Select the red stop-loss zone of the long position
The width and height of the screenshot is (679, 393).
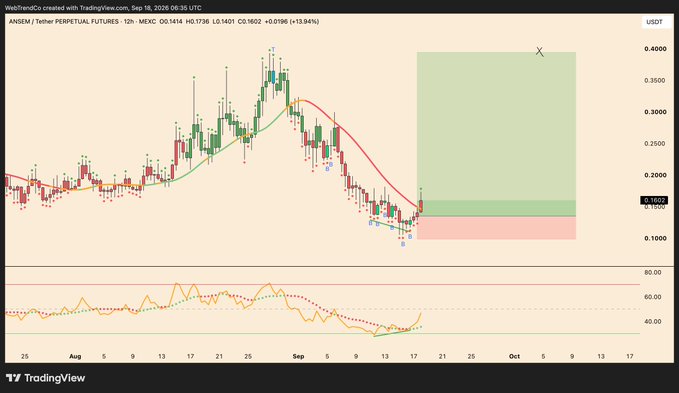(x=496, y=228)
